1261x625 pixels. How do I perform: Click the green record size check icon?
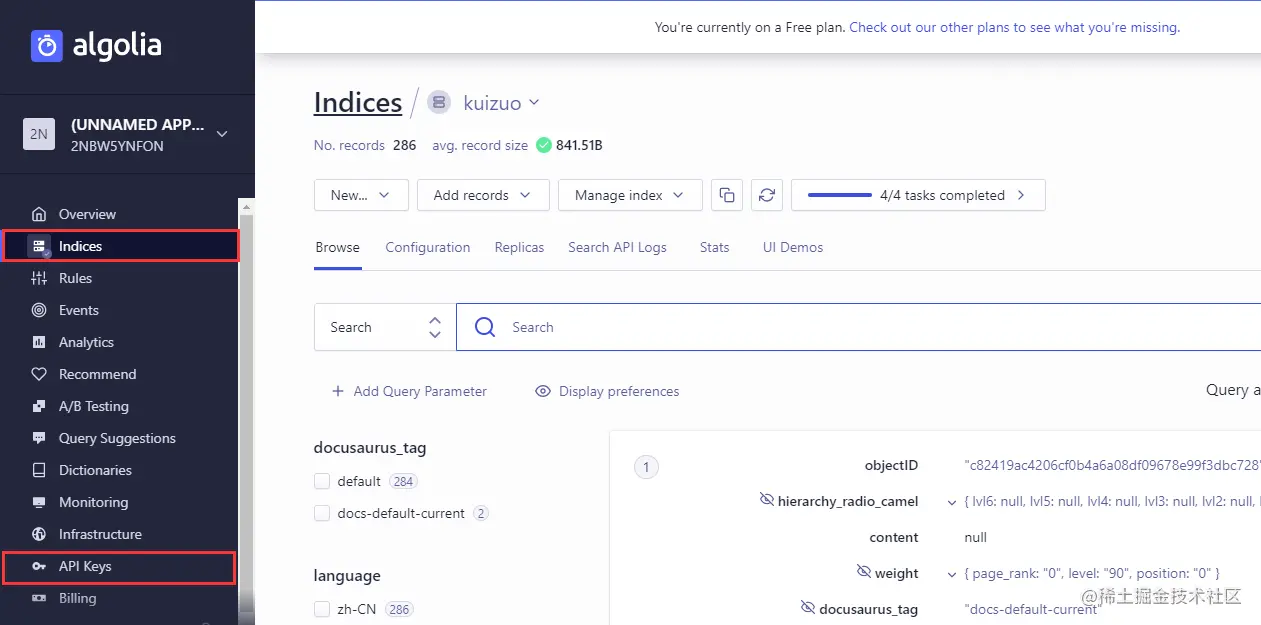coord(544,145)
